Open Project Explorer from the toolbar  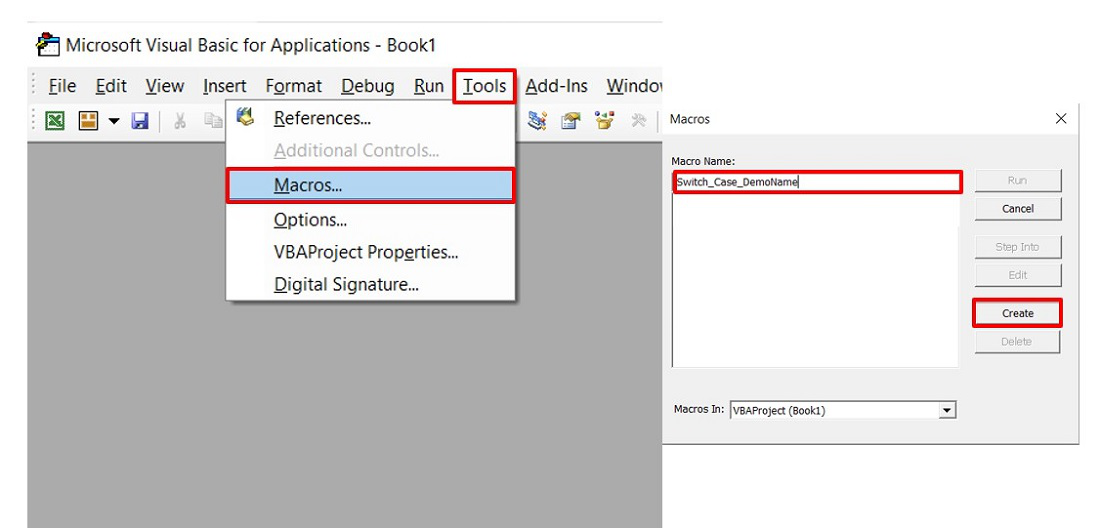(x=538, y=121)
